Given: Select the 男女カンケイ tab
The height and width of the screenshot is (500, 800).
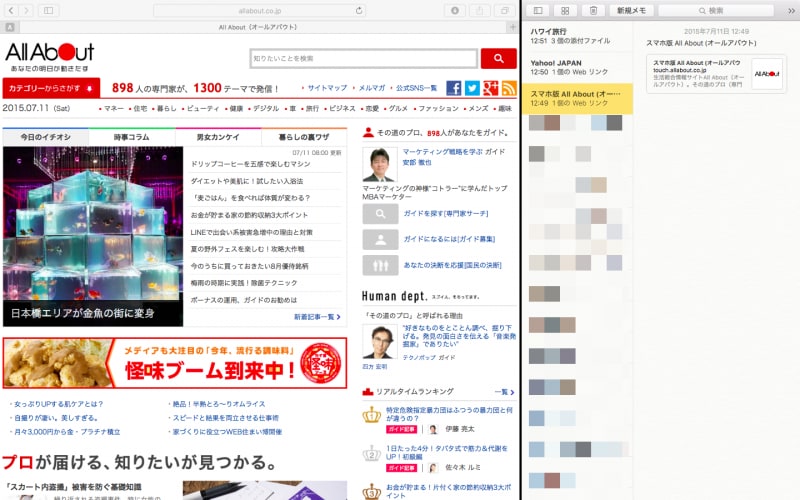Looking at the screenshot, I should coord(218,137).
